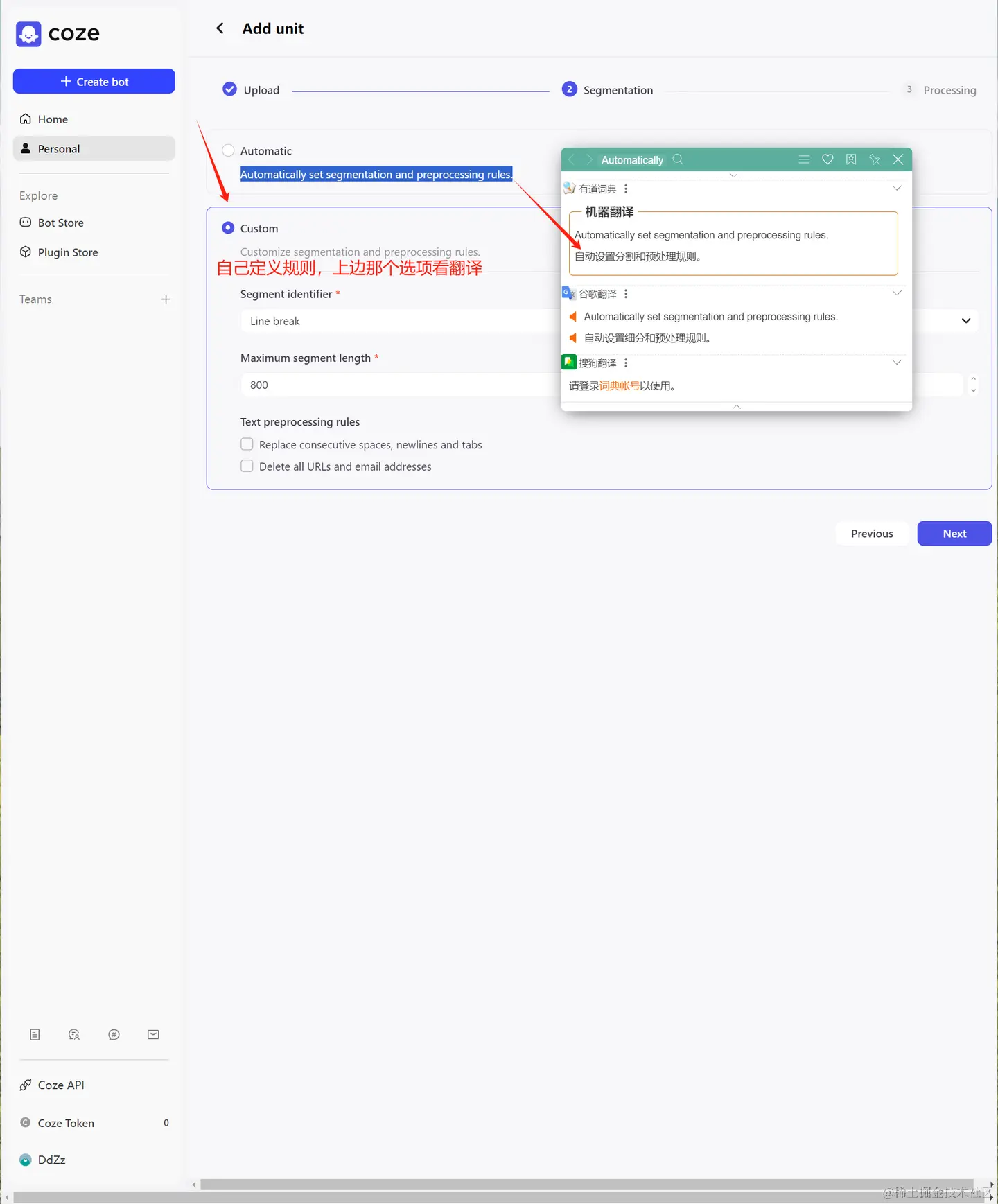Click the Previous button

(x=872, y=534)
